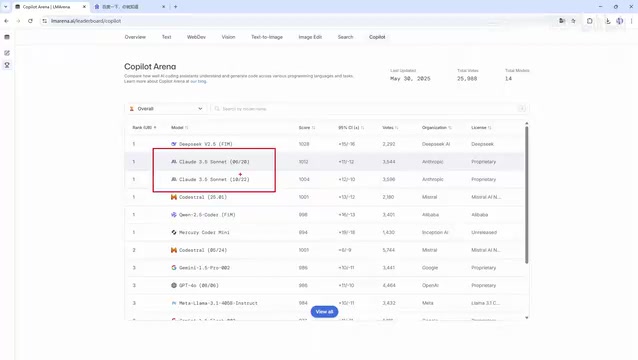
Task: Reload the page with the refresh icon
Action: pyautogui.click(x=31, y=21)
